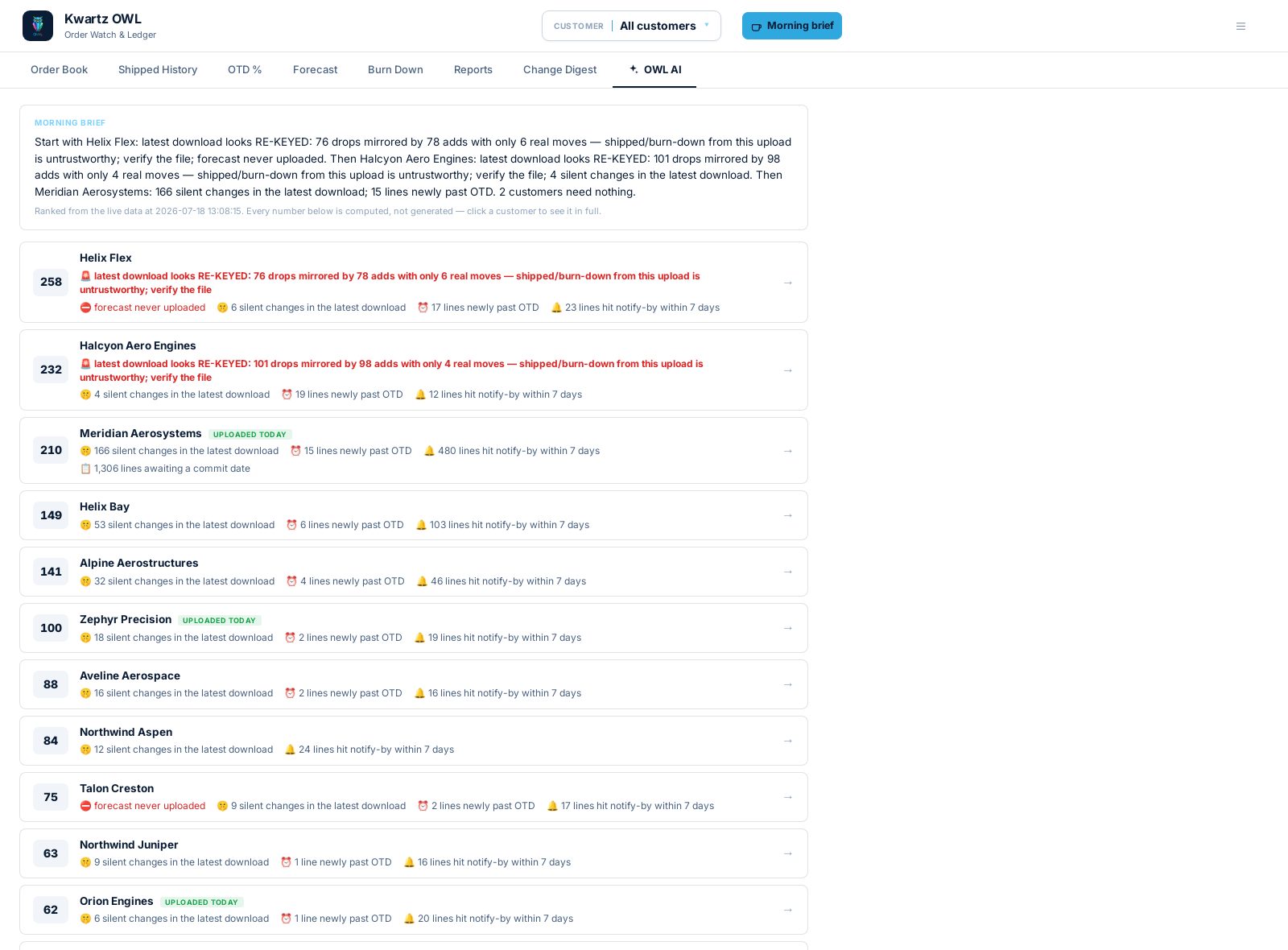Click the siren icon in Helix Flex alert

coord(85,276)
